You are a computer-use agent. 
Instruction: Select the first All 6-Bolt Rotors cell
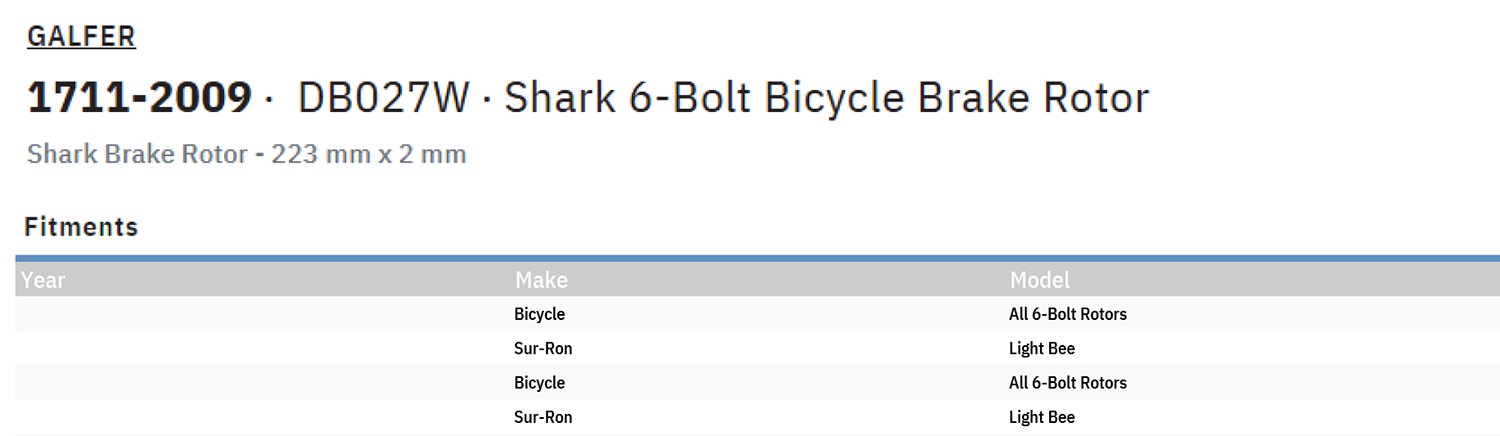(1068, 314)
